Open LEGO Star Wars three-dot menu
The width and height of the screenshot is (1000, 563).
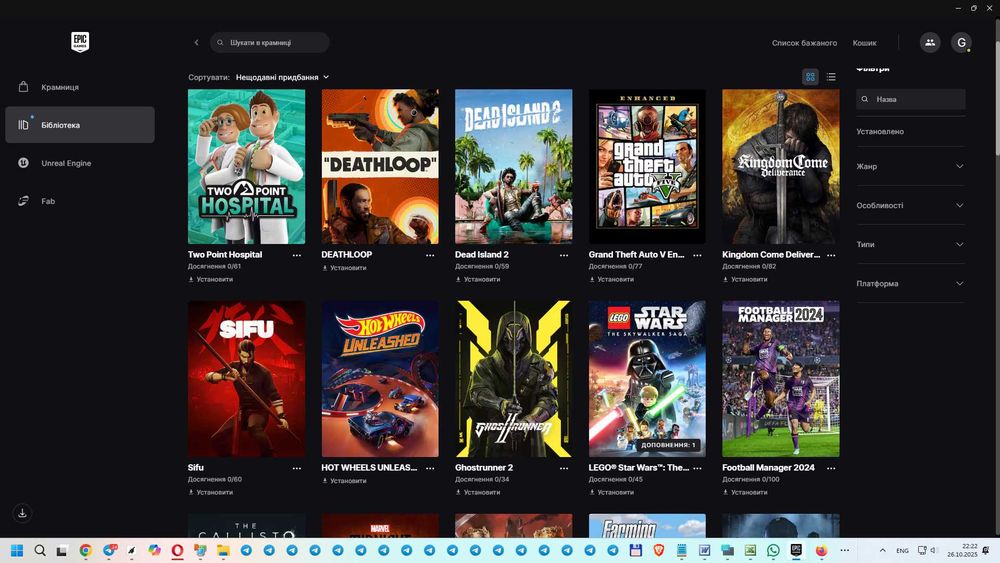tap(697, 468)
